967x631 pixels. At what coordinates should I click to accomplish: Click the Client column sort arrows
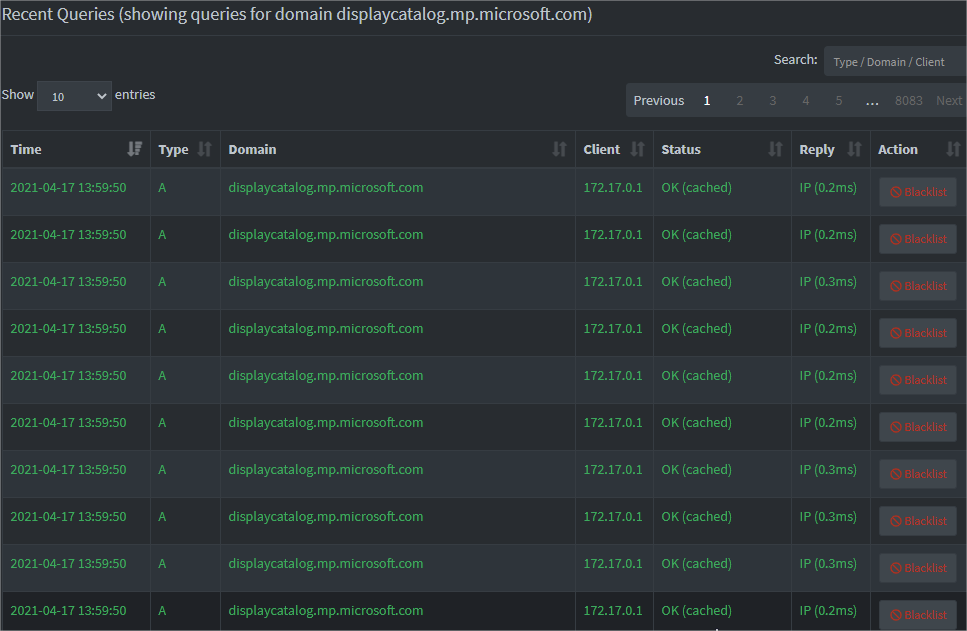(638, 149)
